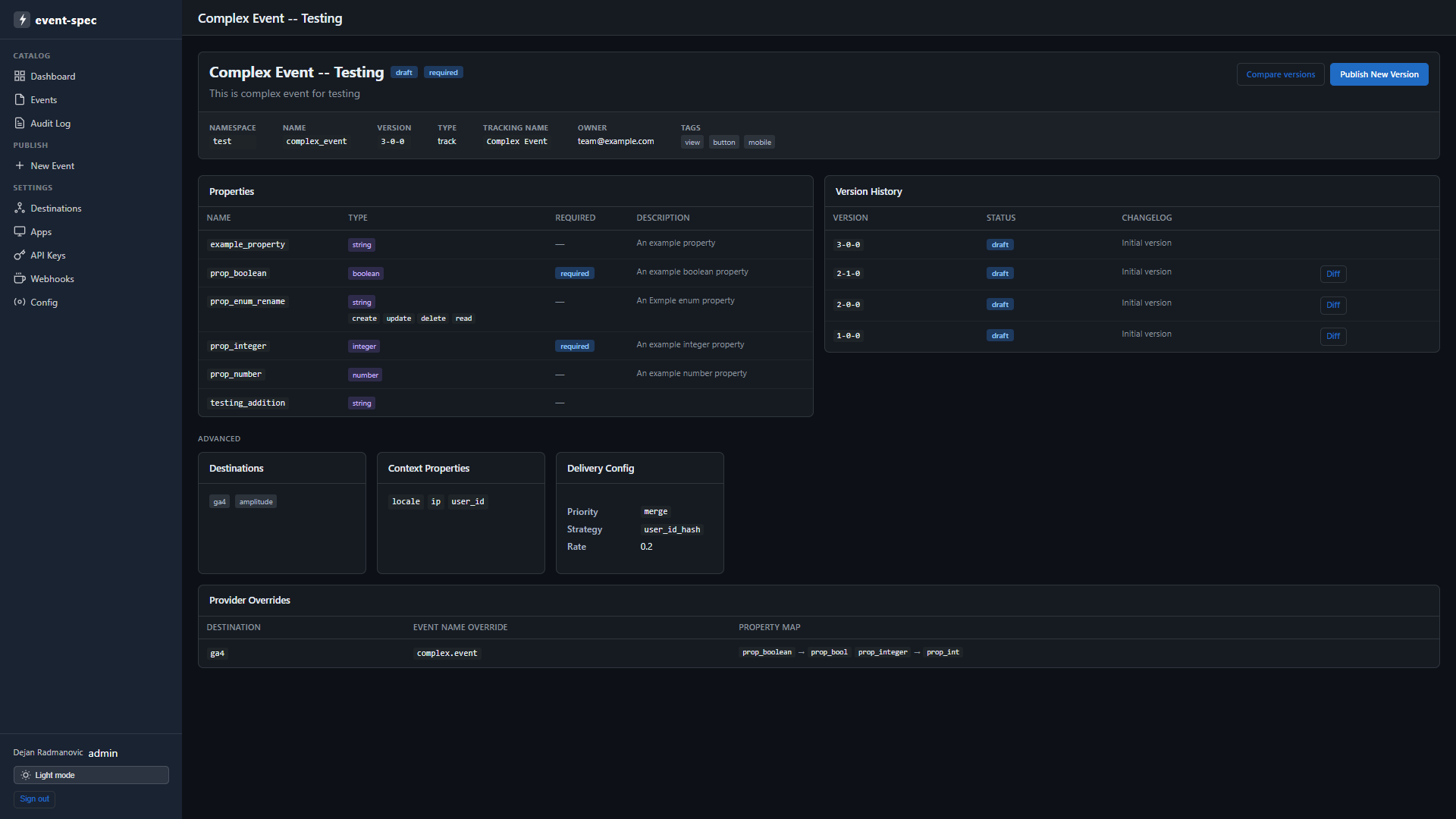Open Diff for version 1-0-0

(1333, 336)
